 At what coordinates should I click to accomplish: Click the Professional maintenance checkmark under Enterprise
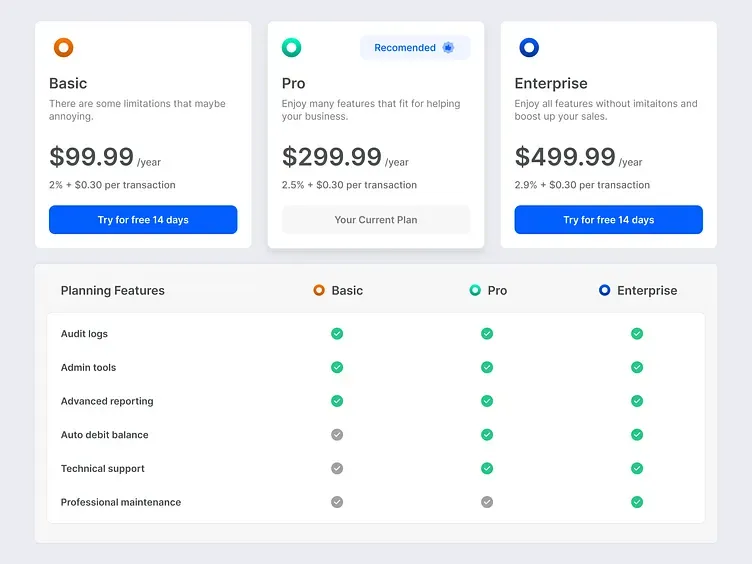pyautogui.click(x=637, y=502)
